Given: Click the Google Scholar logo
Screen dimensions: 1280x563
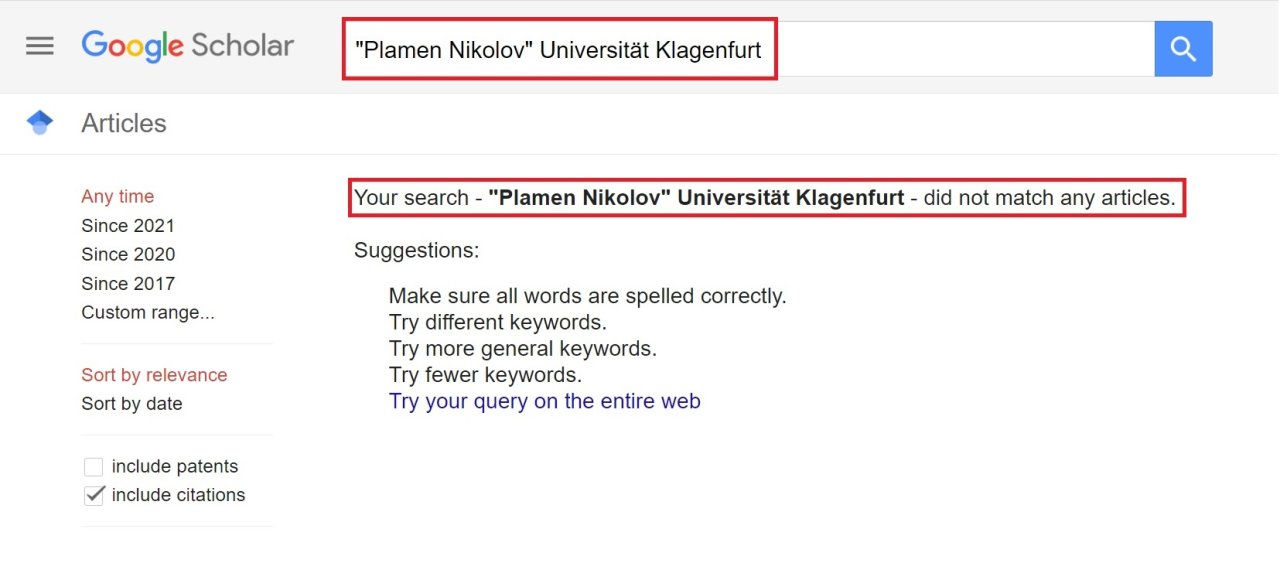Looking at the screenshot, I should pos(188,46).
